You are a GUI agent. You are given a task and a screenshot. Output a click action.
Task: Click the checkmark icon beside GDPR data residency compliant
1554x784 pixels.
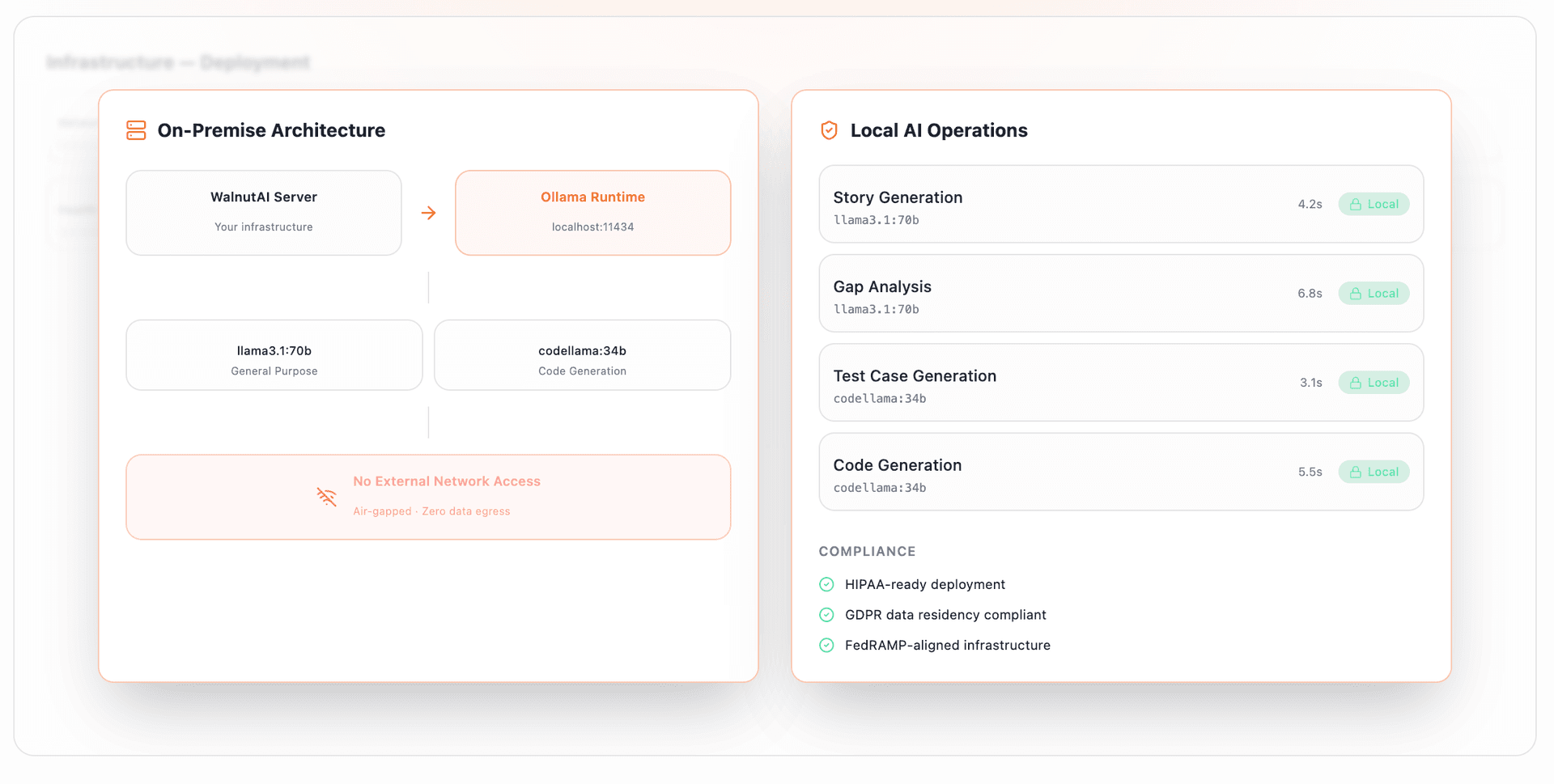826,615
